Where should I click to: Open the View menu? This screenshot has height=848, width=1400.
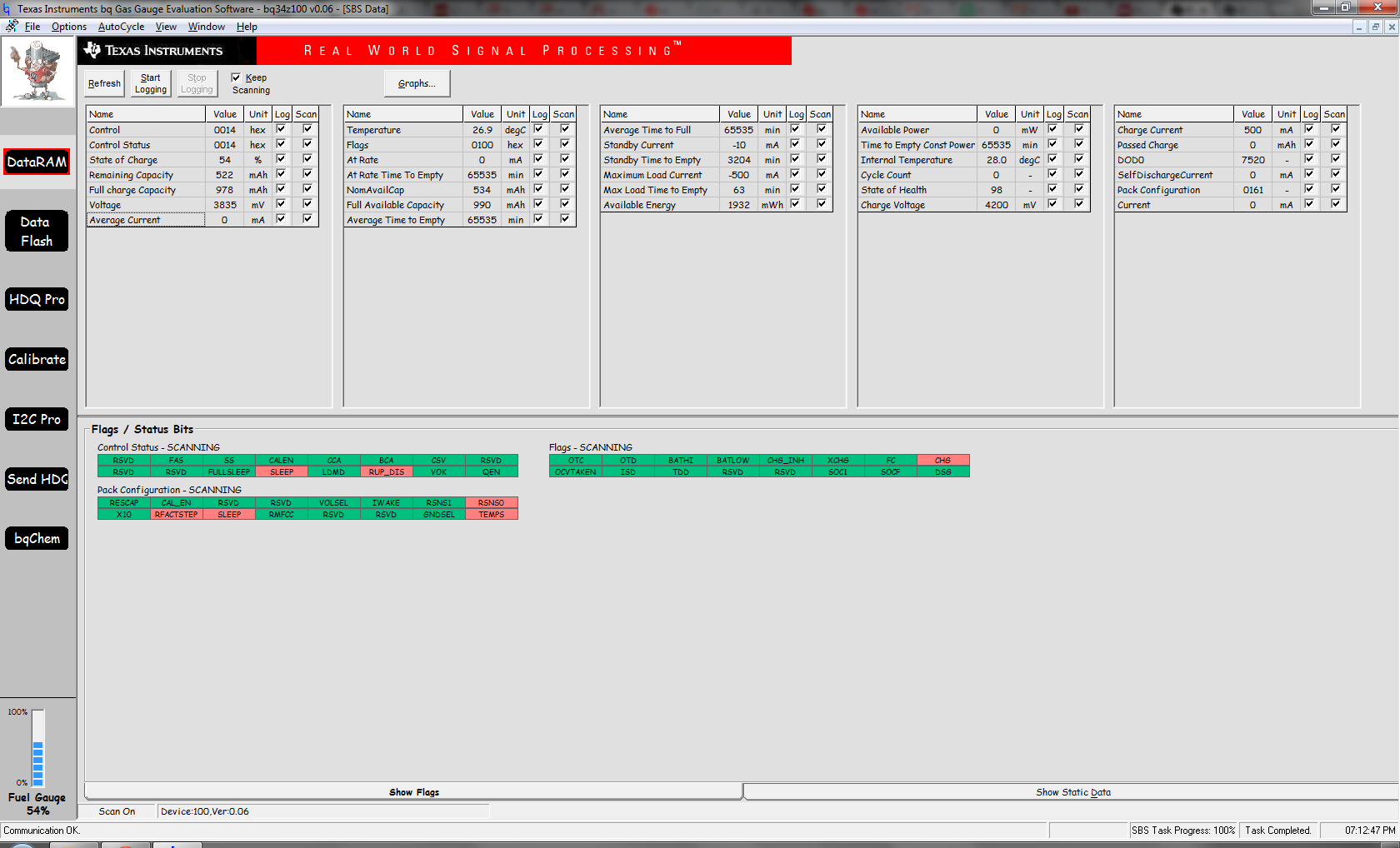click(166, 27)
